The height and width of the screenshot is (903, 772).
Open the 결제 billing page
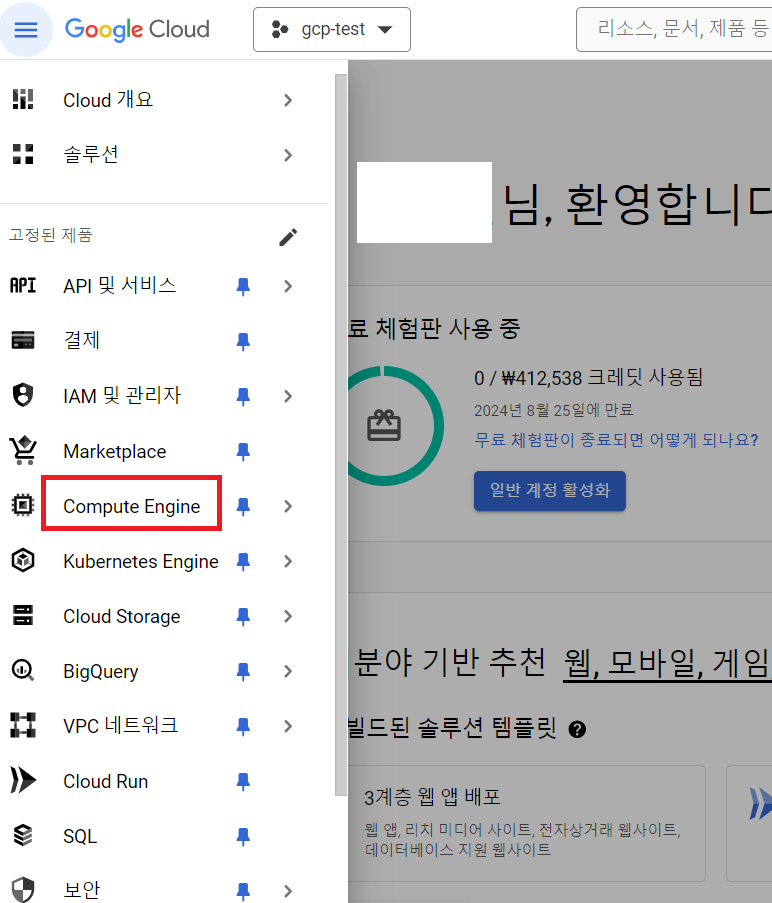pyautogui.click(x=82, y=340)
